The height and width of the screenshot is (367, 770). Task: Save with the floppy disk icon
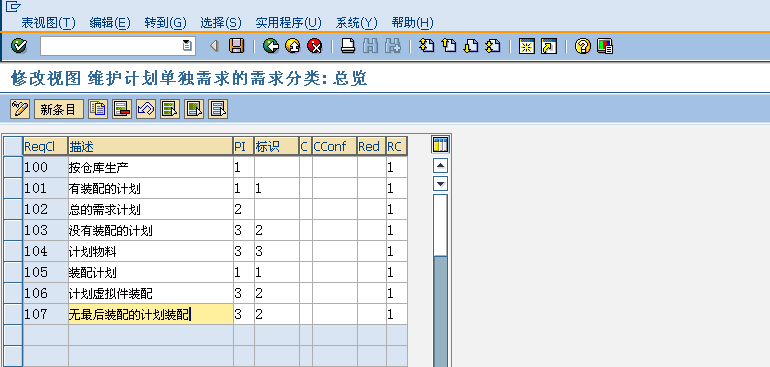click(237, 46)
